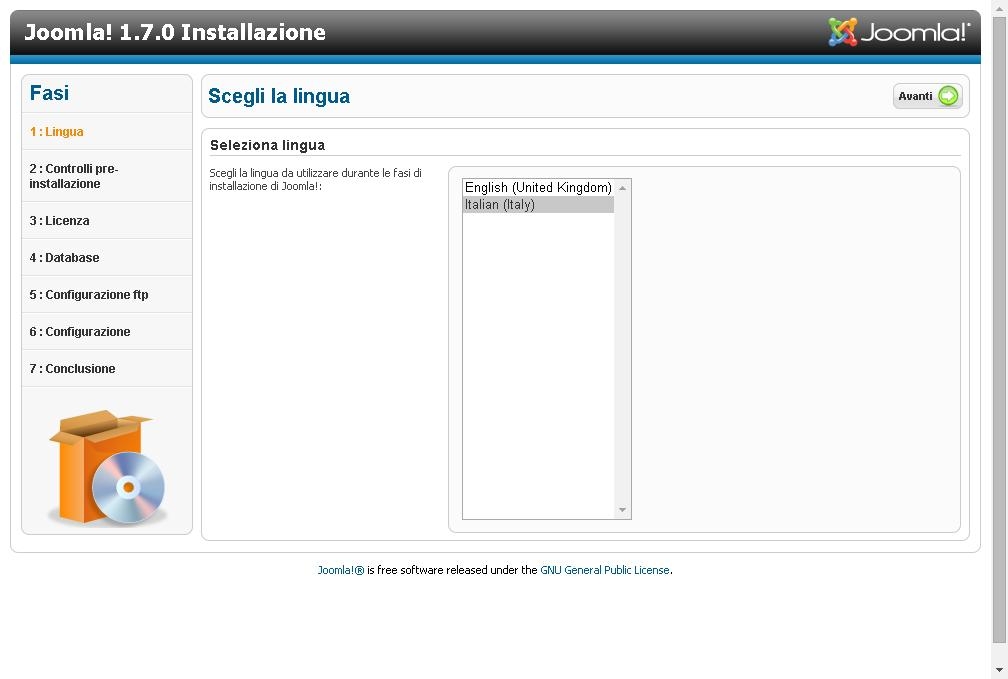Open the GNU General Public License link
The image size is (1008, 679).
[605, 570]
